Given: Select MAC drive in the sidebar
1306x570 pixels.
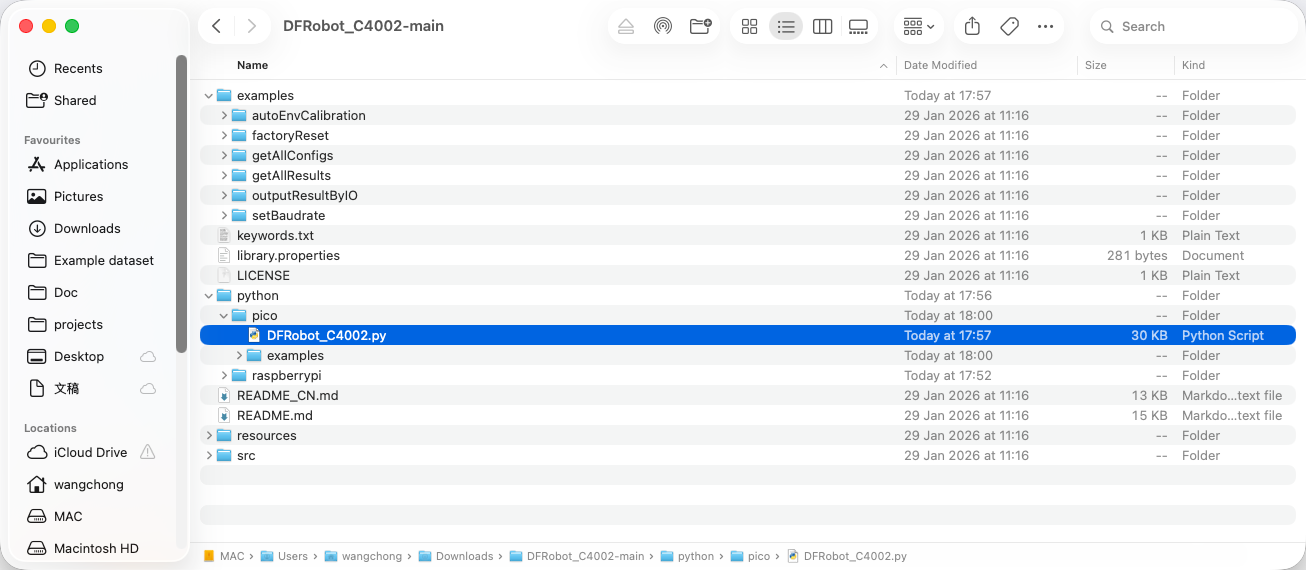Looking at the screenshot, I should point(68,516).
